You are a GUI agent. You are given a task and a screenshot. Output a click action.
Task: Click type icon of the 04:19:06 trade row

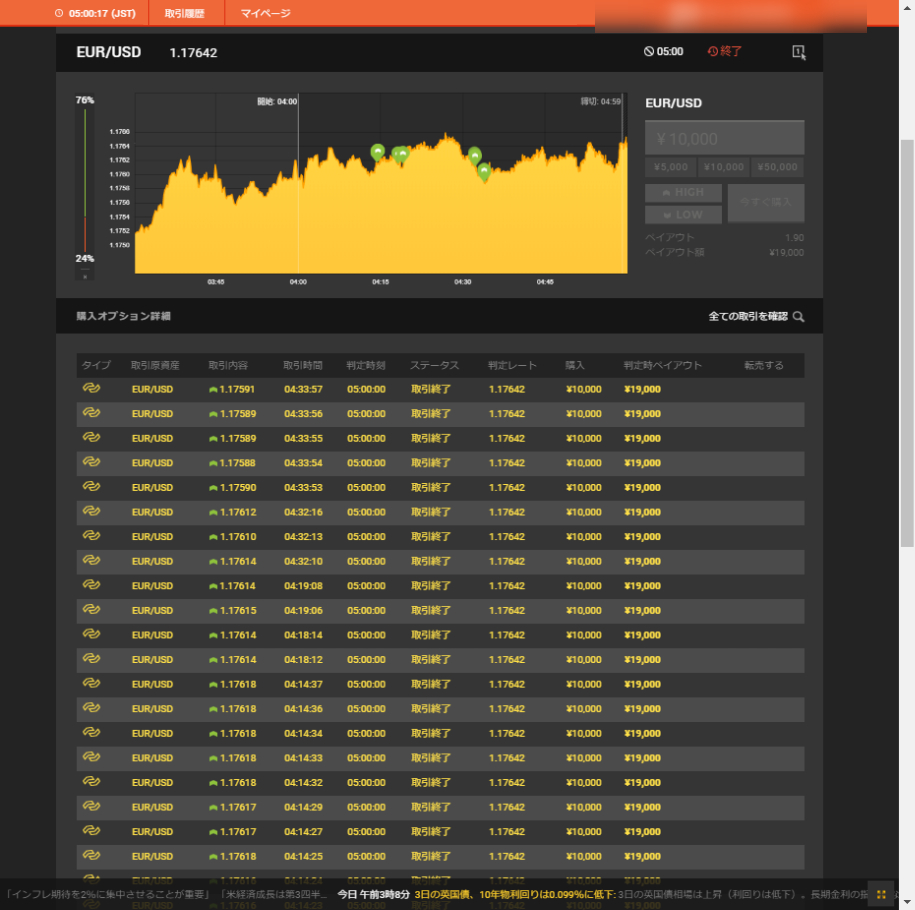click(x=91, y=609)
